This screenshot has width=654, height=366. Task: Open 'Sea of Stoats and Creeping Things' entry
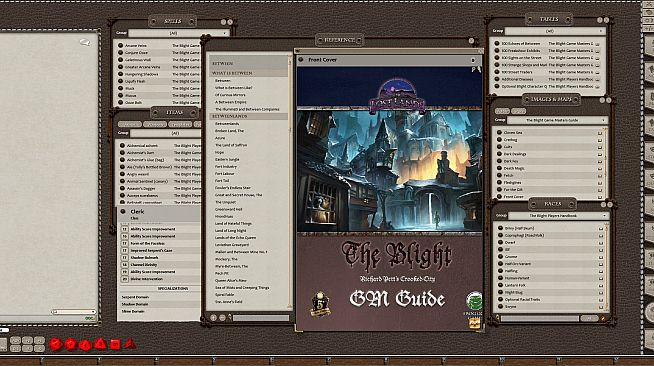point(242,288)
